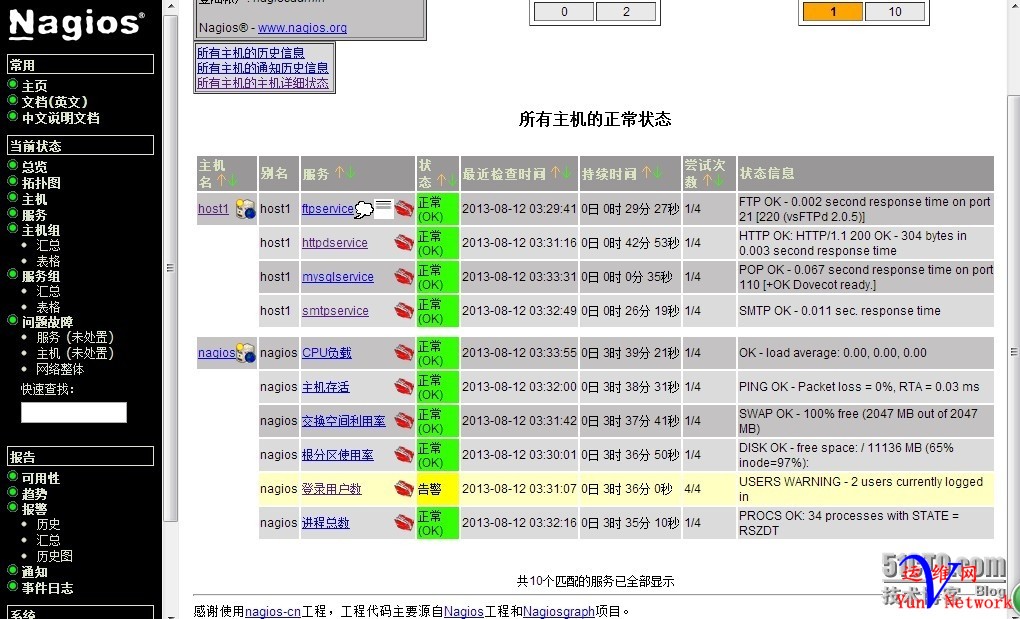
Task: Open 通知 in the sidebar
Action: point(34,572)
